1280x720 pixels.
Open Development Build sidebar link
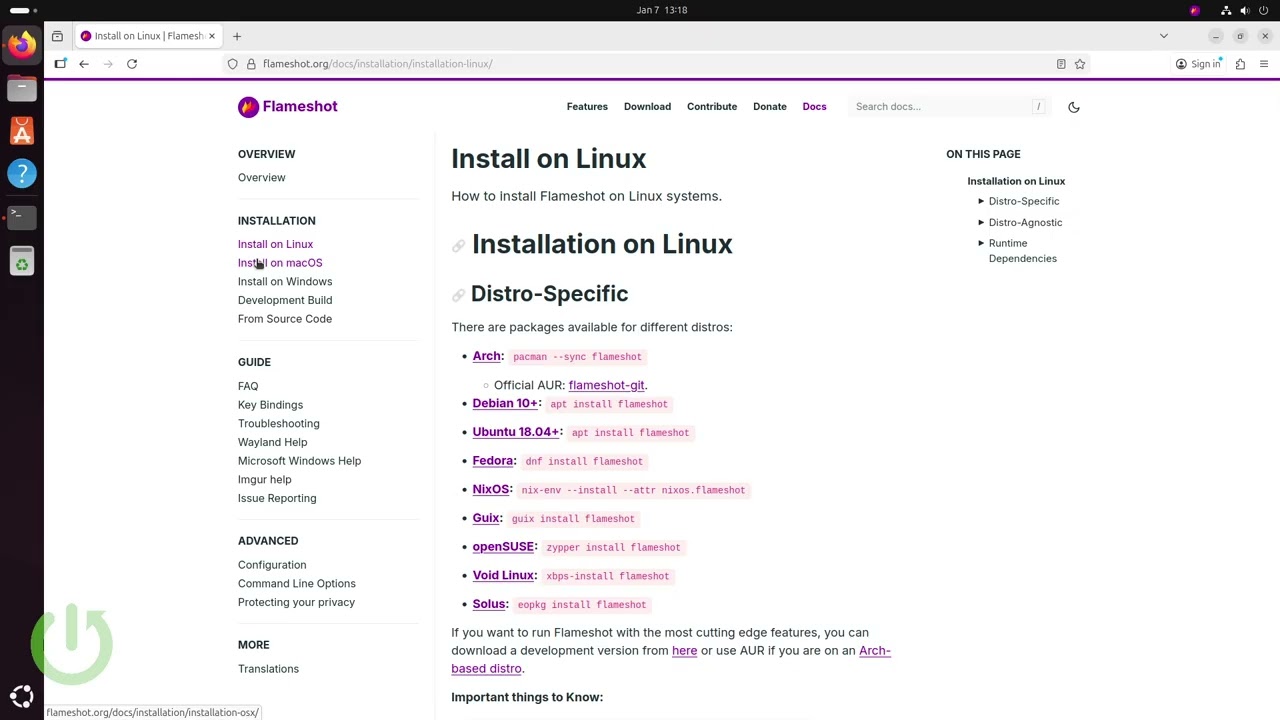[x=285, y=300]
